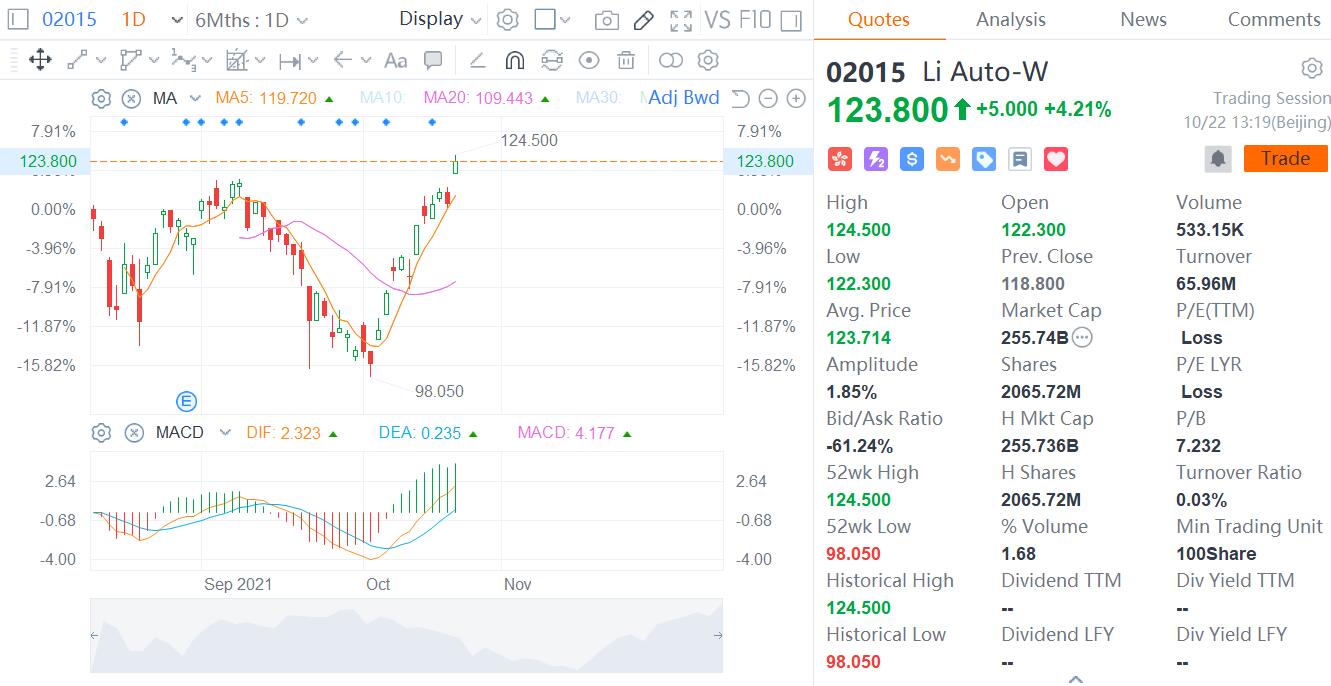This screenshot has height=686, width=1331.
Task: Enter fullscreen chart mode
Action: 681,20
